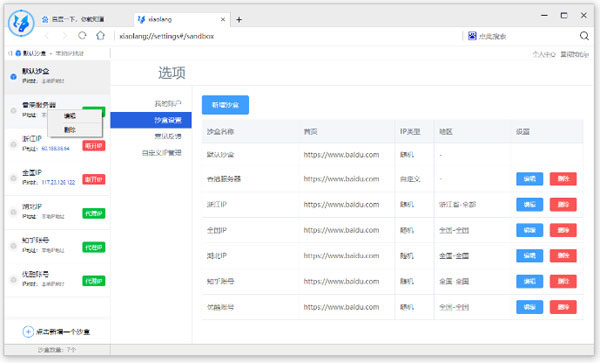
Task: Open 意见反馈 settings section
Action: coord(168,136)
